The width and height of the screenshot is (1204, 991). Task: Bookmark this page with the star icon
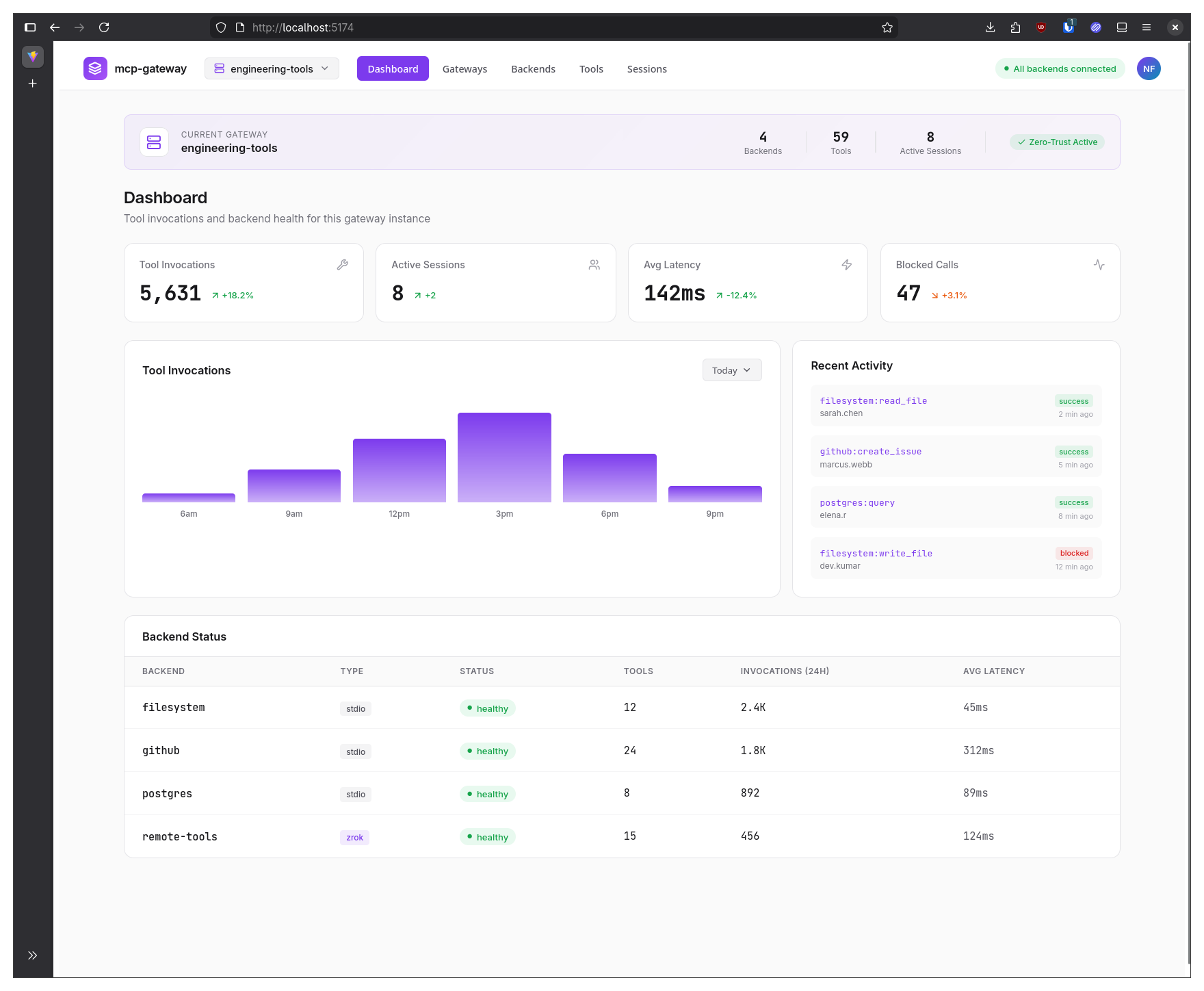(887, 27)
